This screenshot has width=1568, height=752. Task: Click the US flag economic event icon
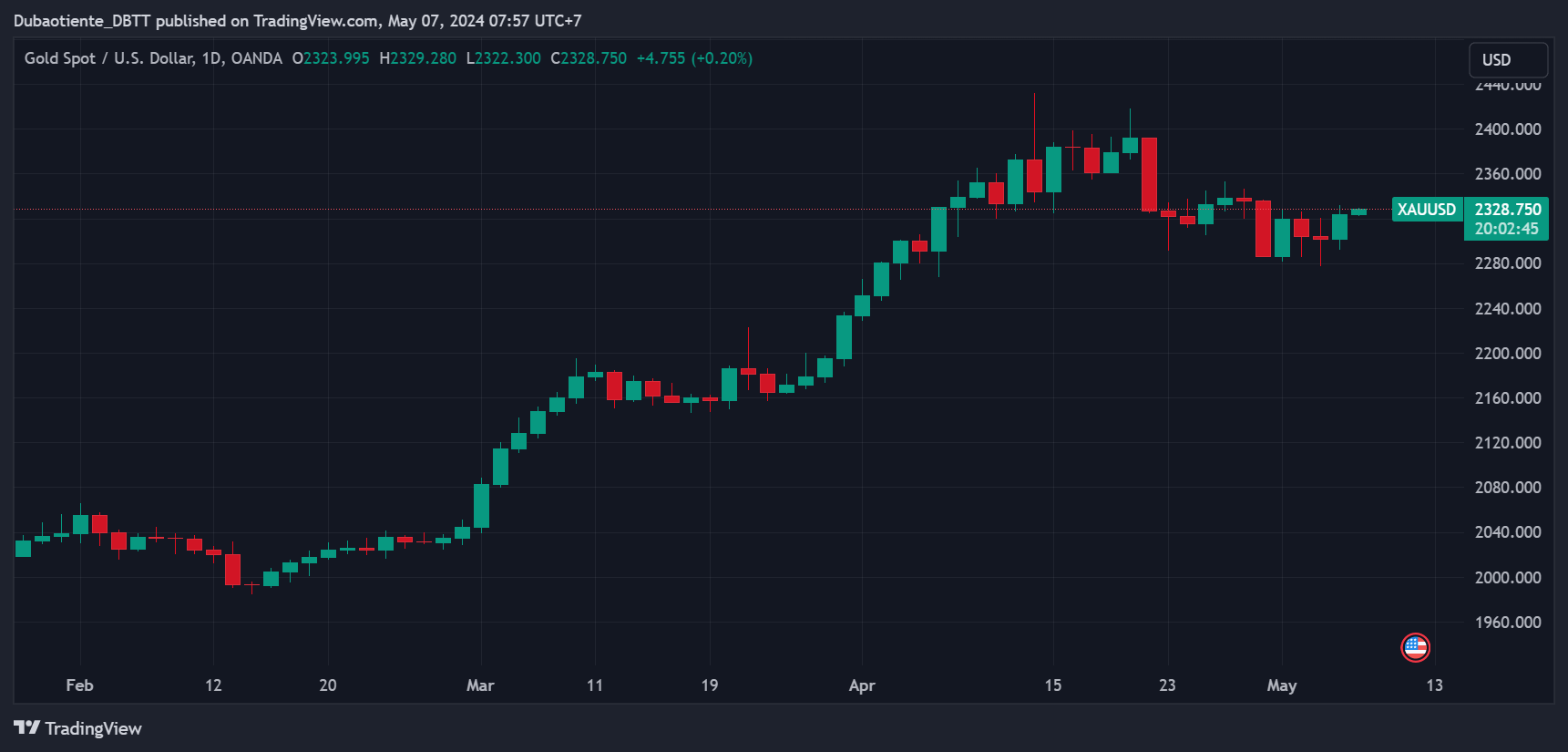pos(1415,648)
